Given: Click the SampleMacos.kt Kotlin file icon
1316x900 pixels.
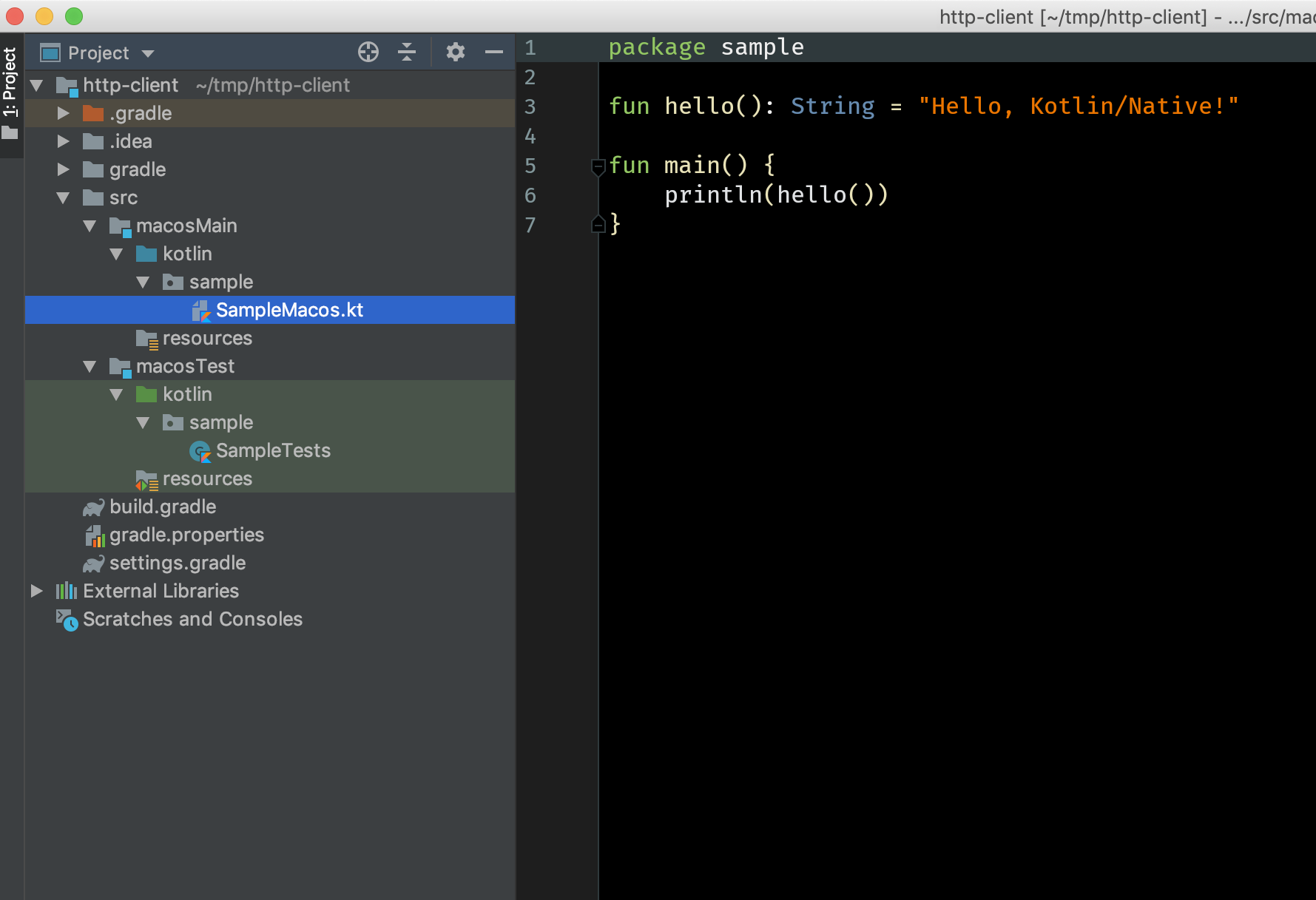Looking at the screenshot, I should pyautogui.click(x=201, y=311).
